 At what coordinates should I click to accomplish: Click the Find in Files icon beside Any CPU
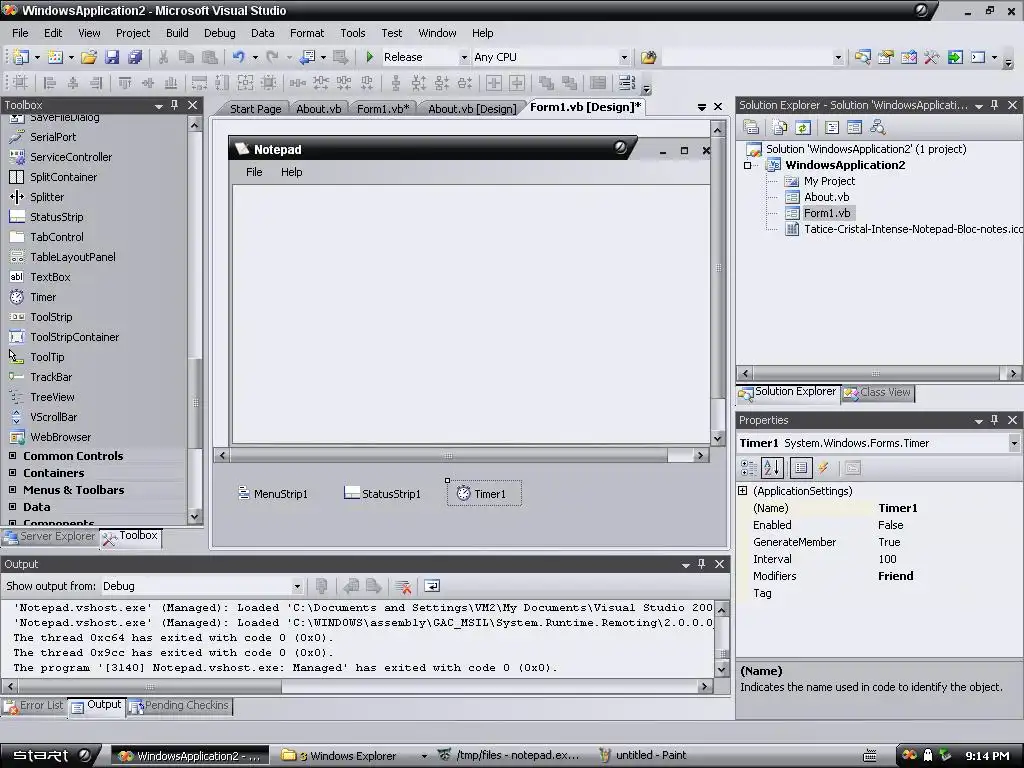(648, 57)
